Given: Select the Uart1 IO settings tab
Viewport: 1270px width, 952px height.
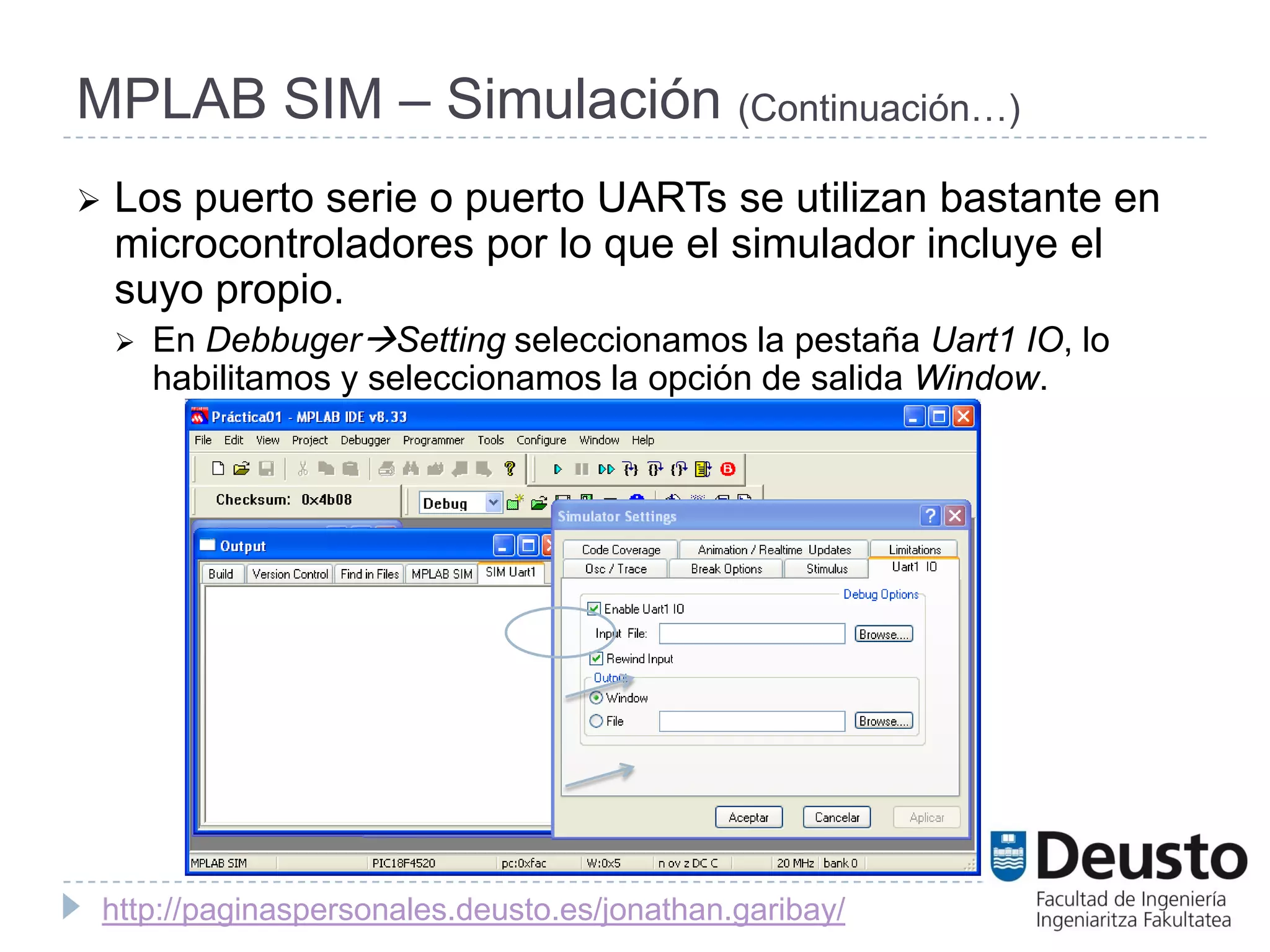Looking at the screenshot, I should (x=914, y=567).
